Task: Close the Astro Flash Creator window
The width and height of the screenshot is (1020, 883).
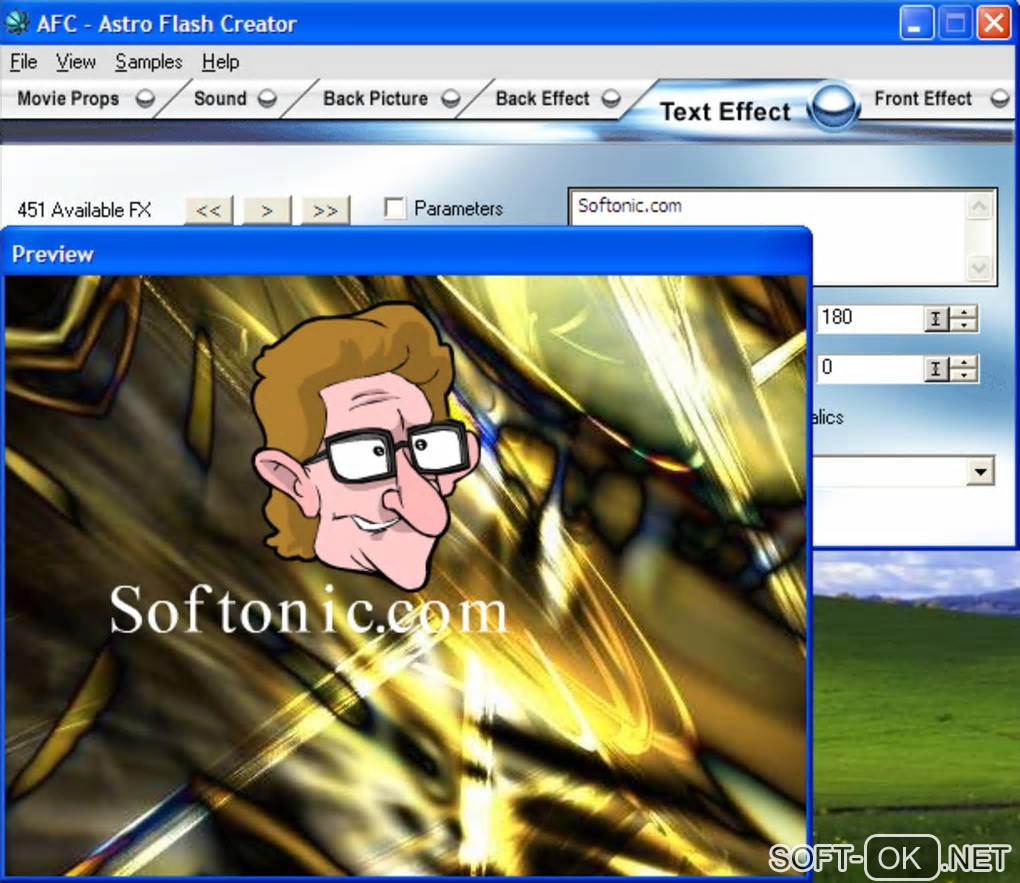Action: (994, 23)
